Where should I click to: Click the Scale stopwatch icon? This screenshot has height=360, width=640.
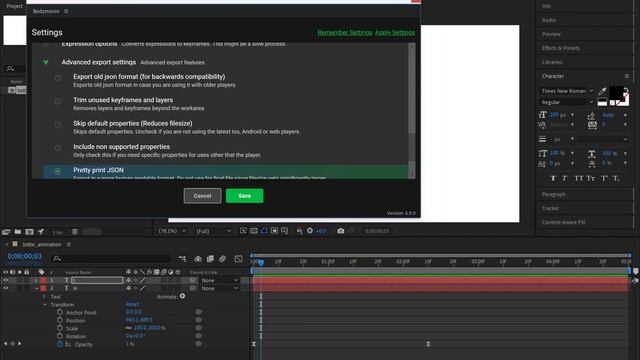tap(60, 328)
